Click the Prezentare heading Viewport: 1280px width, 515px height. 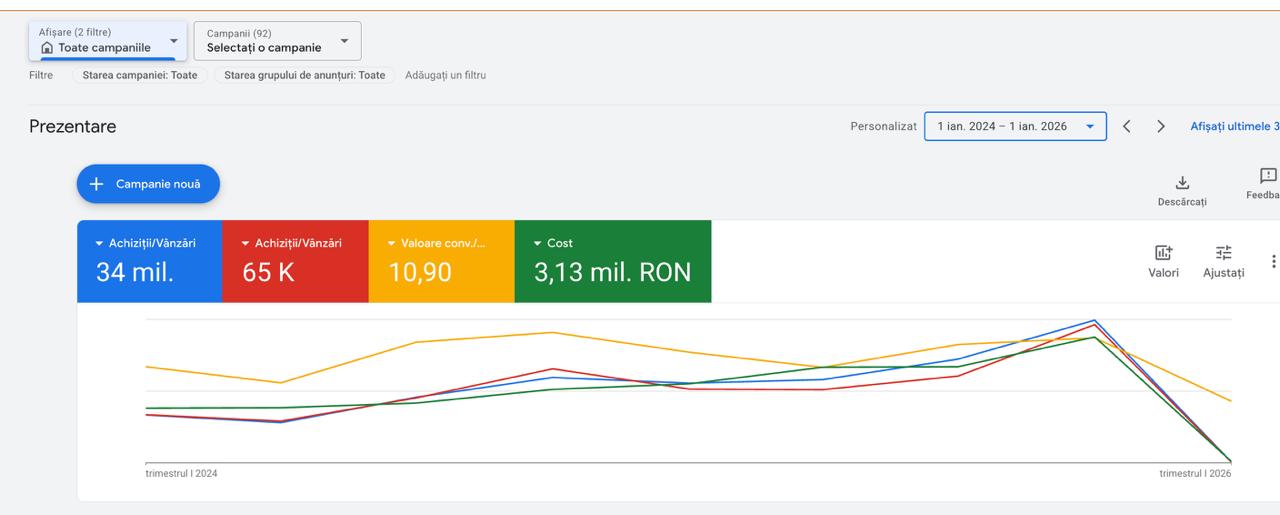coord(73,127)
